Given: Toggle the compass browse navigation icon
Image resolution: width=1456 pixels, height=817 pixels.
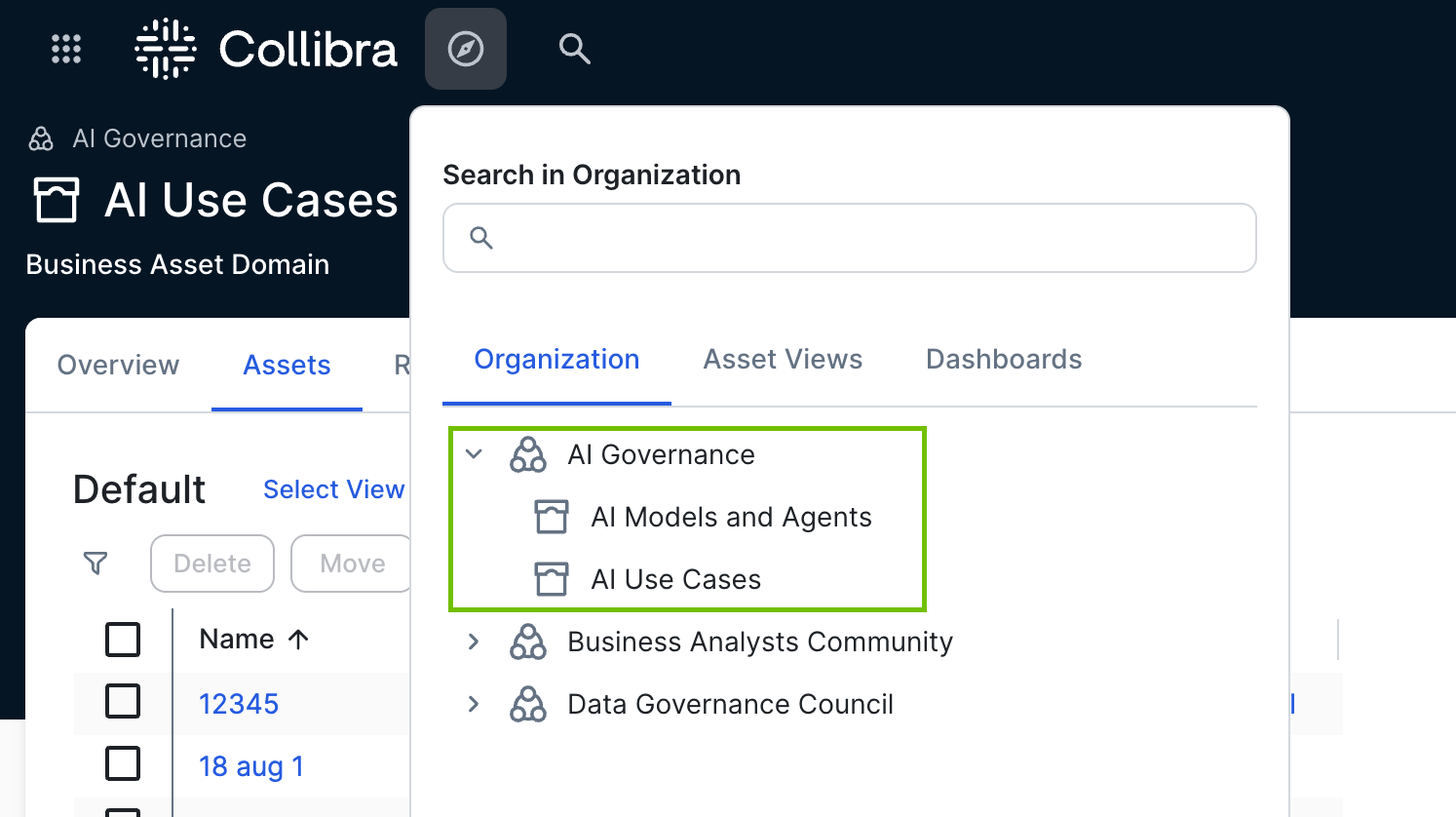Looking at the screenshot, I should [466, 49].
